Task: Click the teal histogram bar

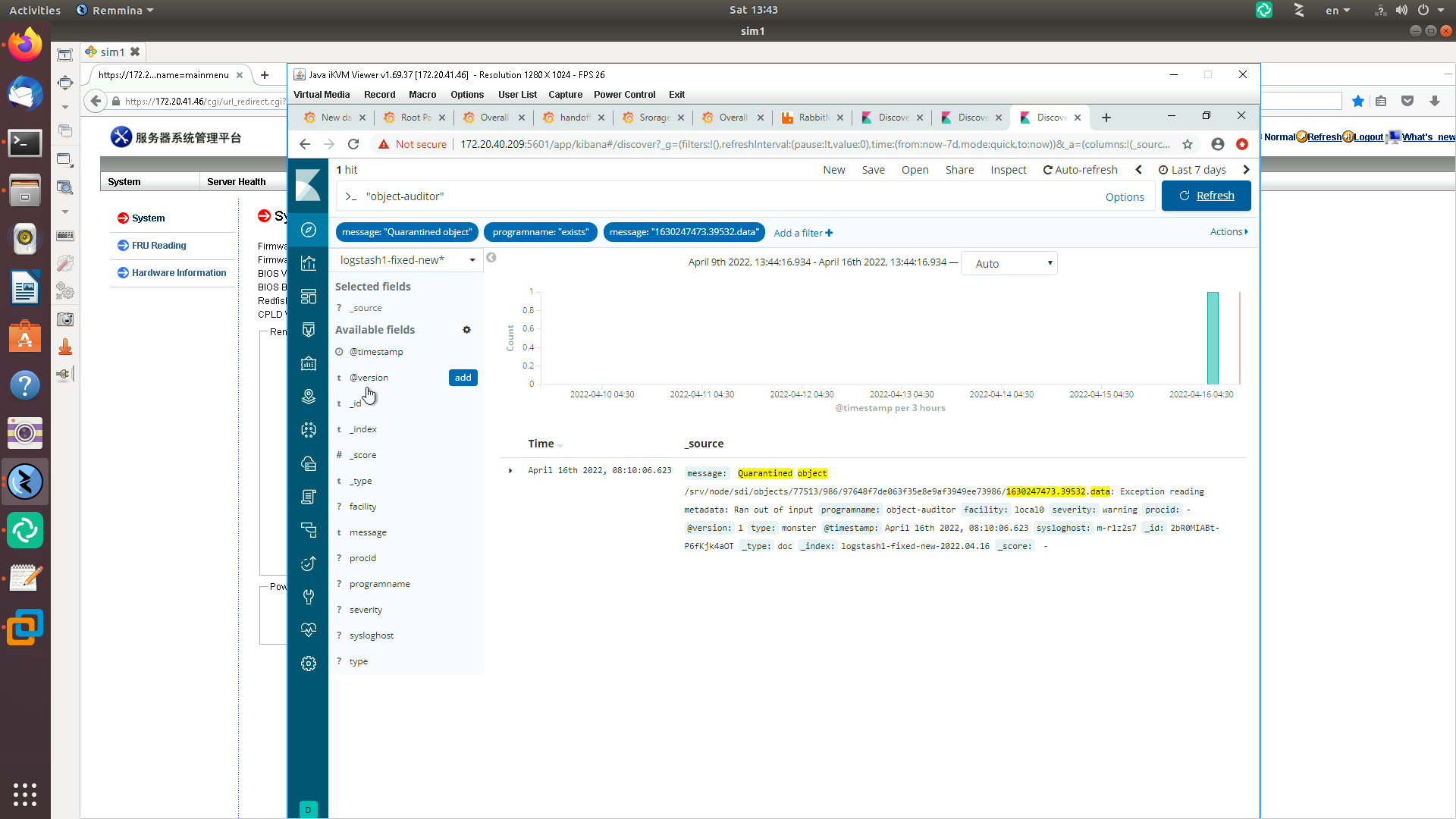Action: coord(1213,338)
